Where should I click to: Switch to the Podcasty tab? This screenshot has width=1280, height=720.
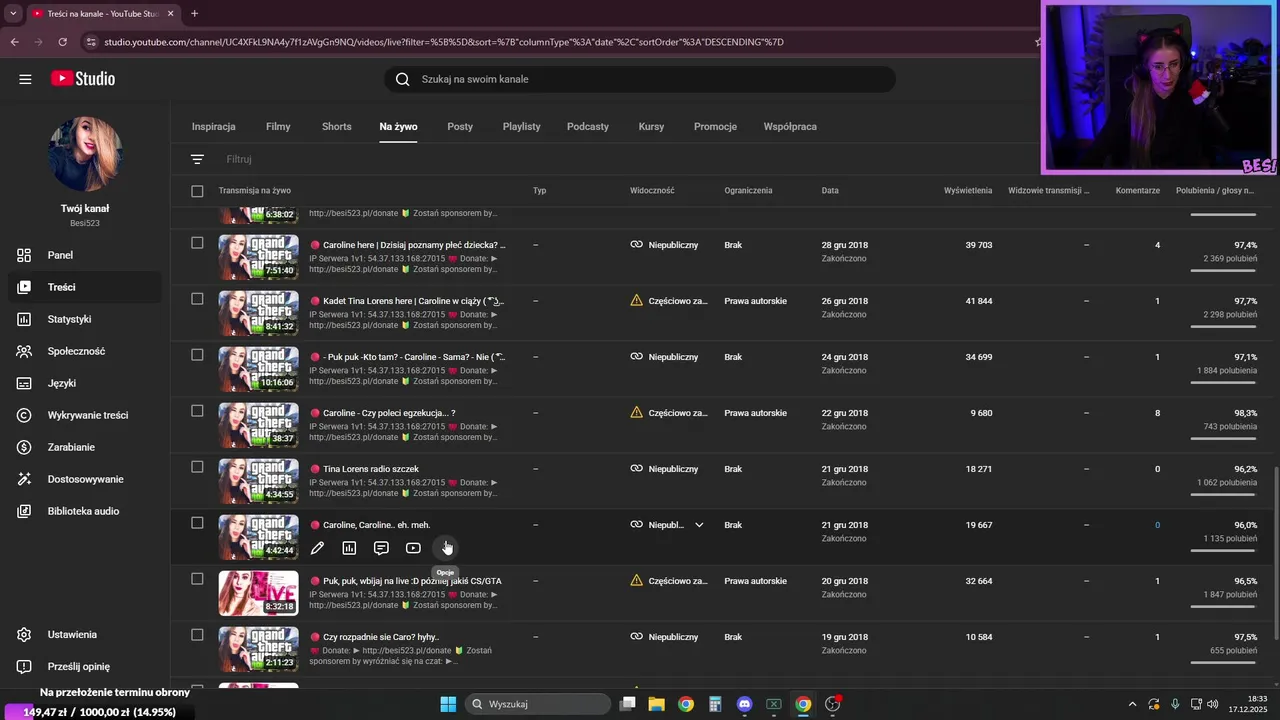(x=588, y=127)
